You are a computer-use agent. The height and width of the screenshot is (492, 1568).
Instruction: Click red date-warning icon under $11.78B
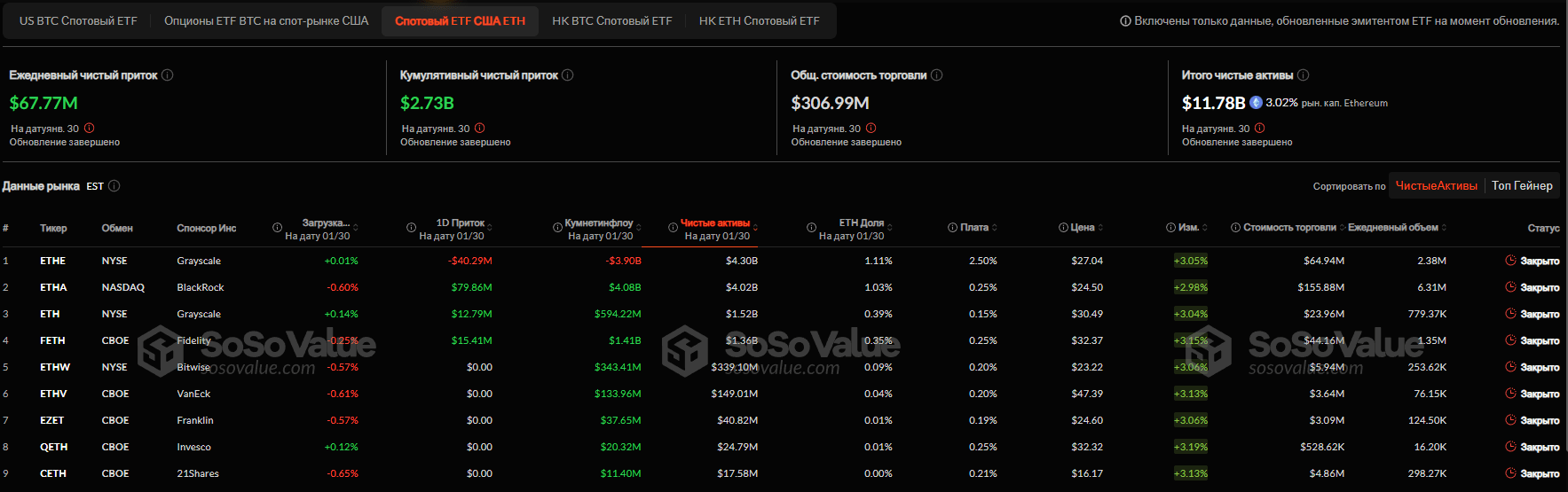coord(1260,128)
